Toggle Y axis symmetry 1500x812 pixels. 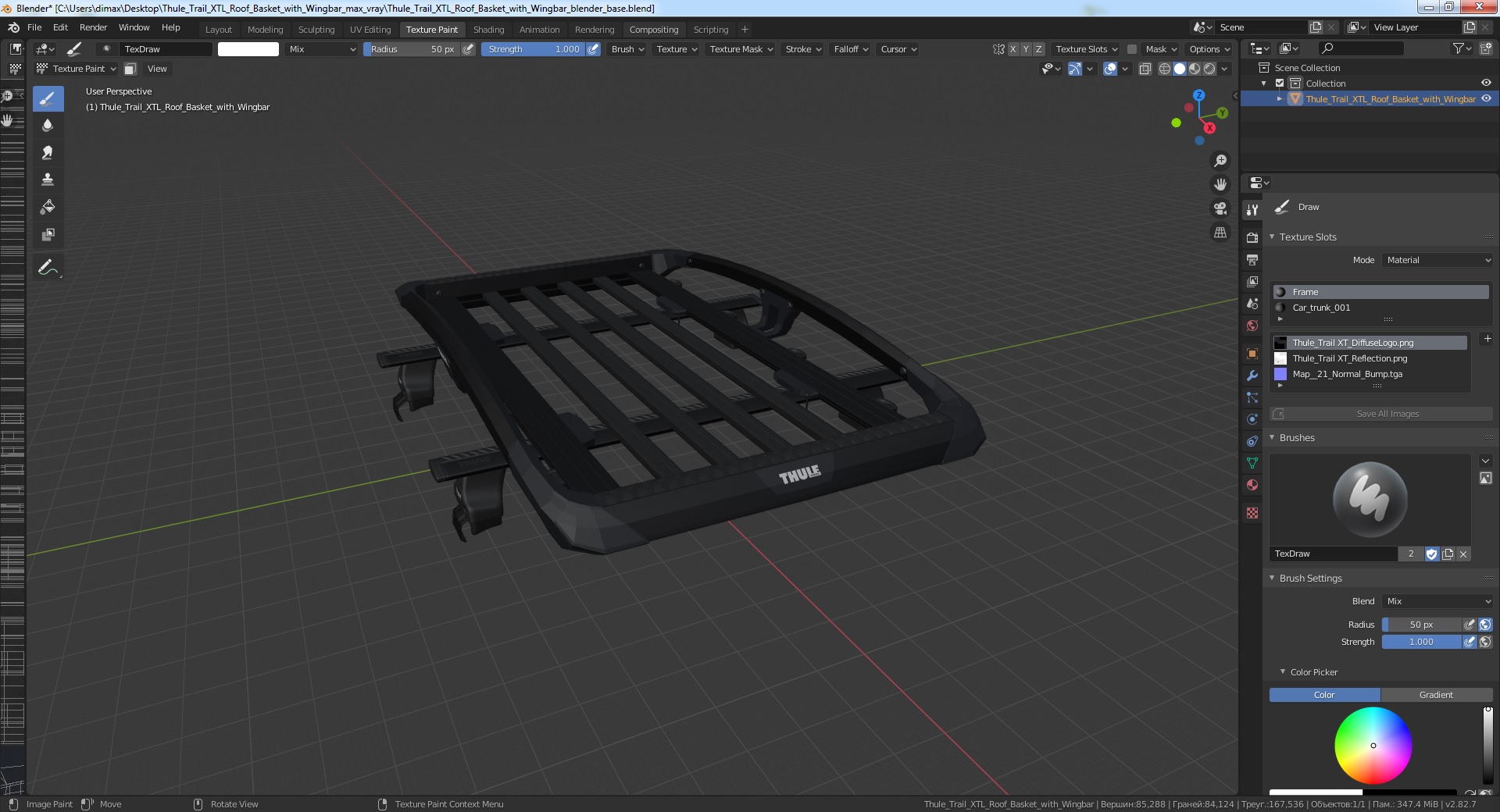click(x=1026, y=49)
